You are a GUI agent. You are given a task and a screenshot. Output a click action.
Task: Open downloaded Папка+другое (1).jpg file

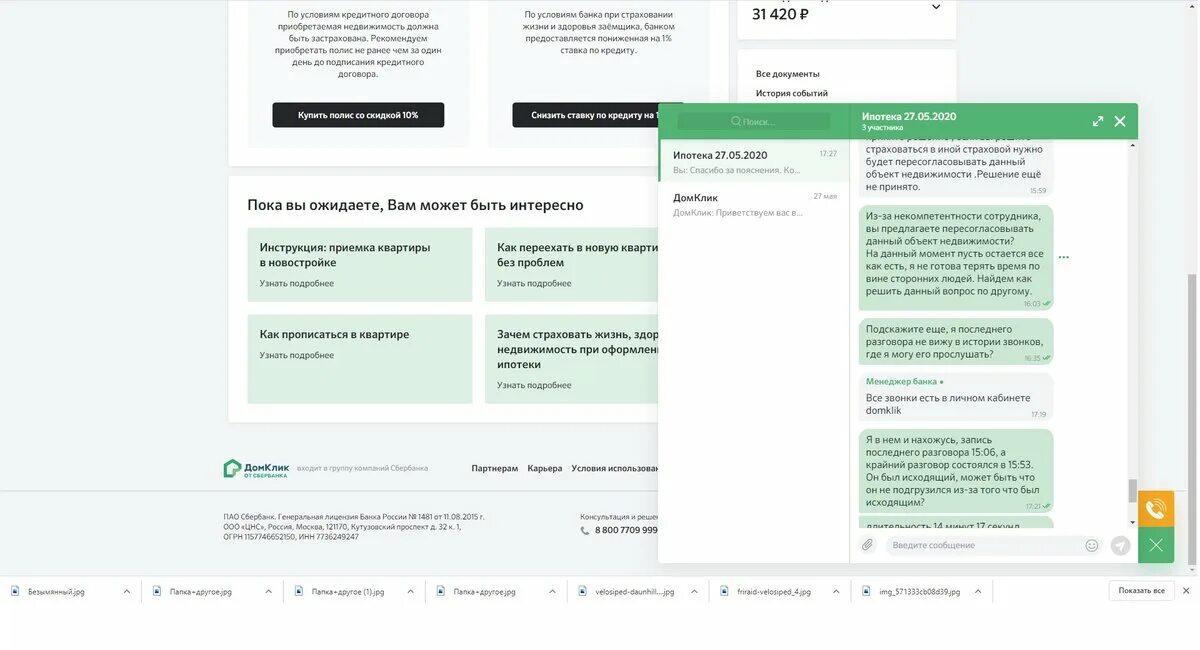point(348,591)
